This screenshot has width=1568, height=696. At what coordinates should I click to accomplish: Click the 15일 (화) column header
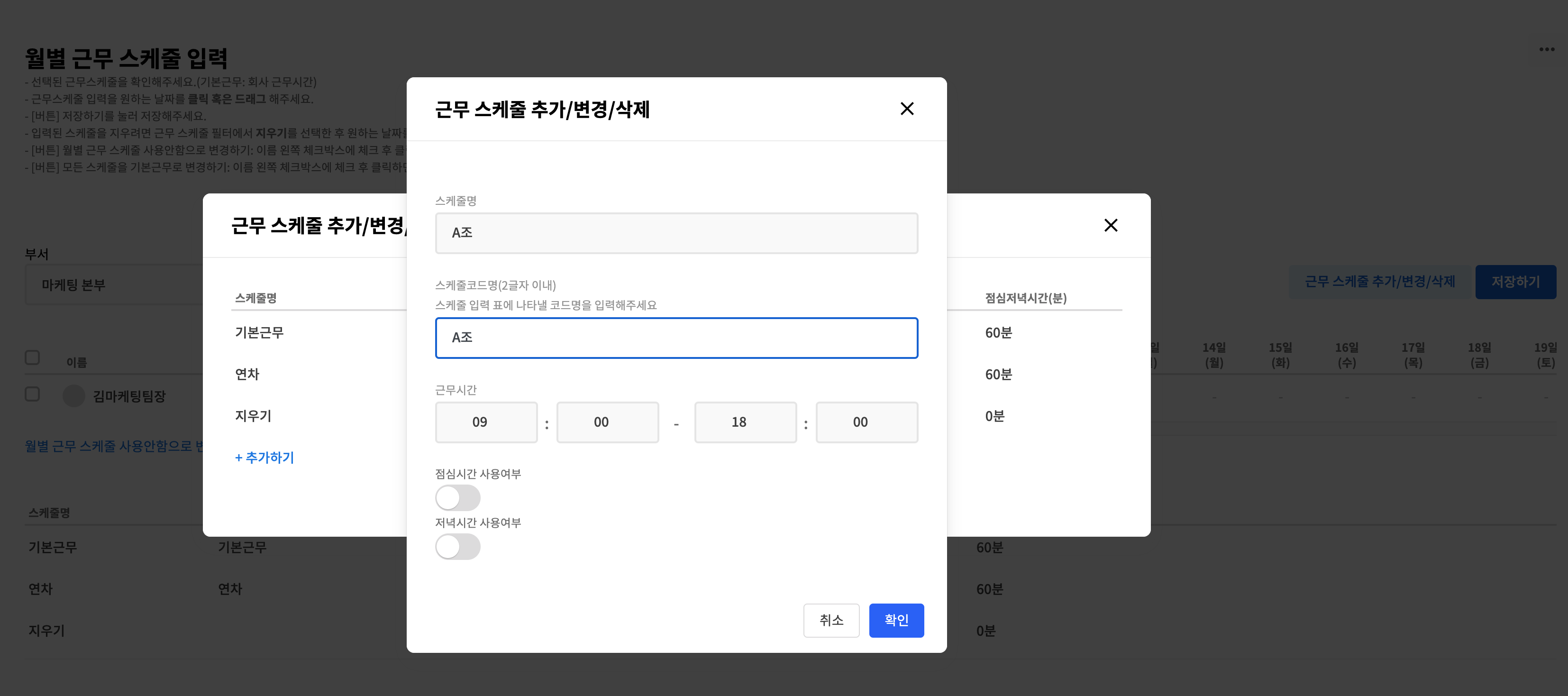tap(1280, 355)
